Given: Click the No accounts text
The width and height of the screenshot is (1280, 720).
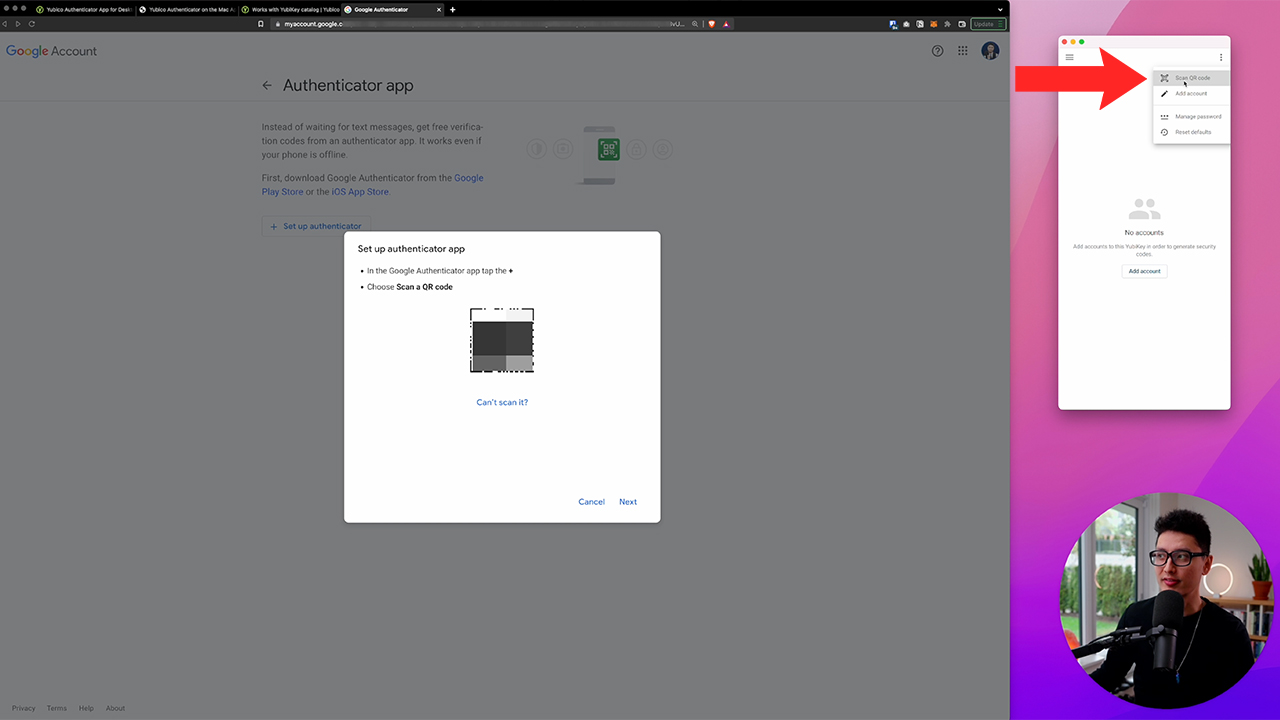Looking at the screenshot, I should click(x=1144, y=233).
